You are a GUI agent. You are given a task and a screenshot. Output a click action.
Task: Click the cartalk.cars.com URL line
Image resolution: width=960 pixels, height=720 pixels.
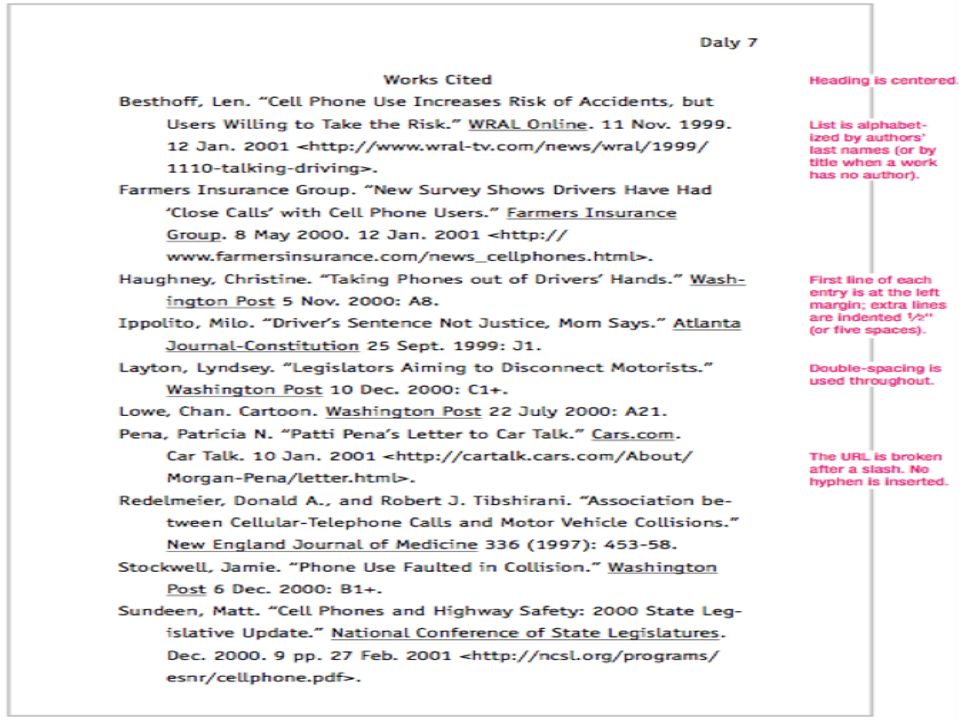537,456
